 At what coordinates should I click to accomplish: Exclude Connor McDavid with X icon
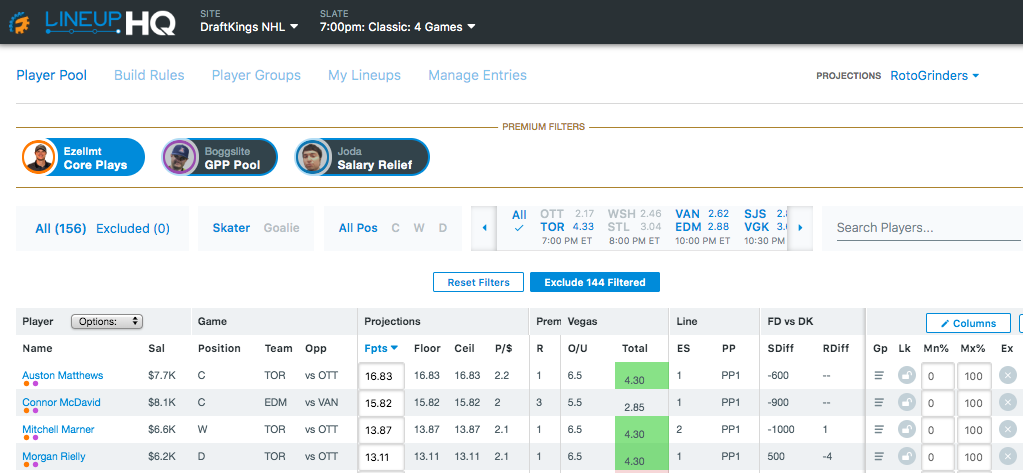pos(1007,403)
